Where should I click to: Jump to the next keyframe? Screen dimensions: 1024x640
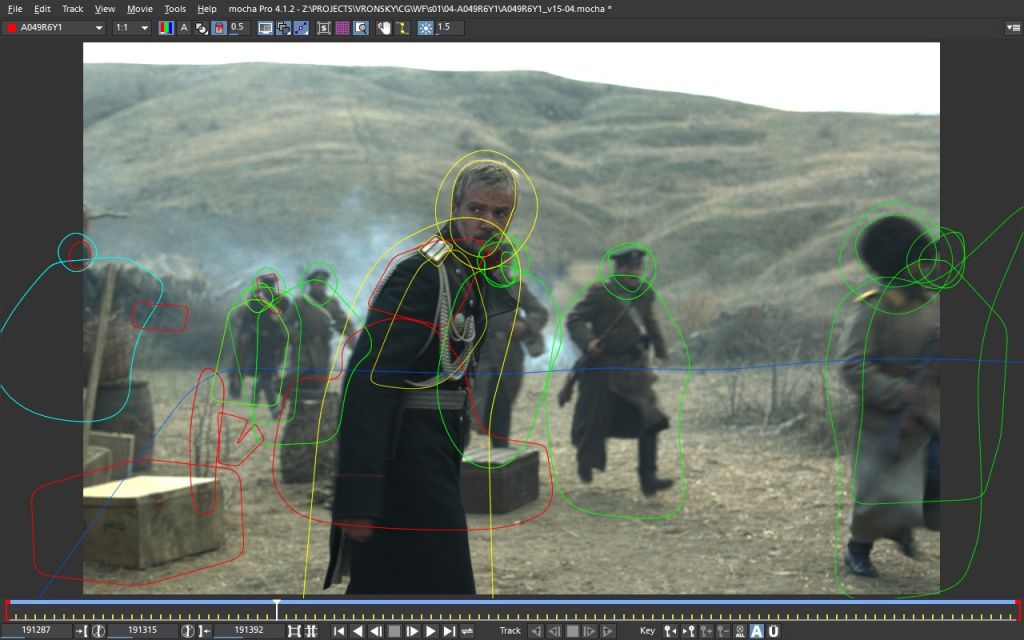pos(688,631)
